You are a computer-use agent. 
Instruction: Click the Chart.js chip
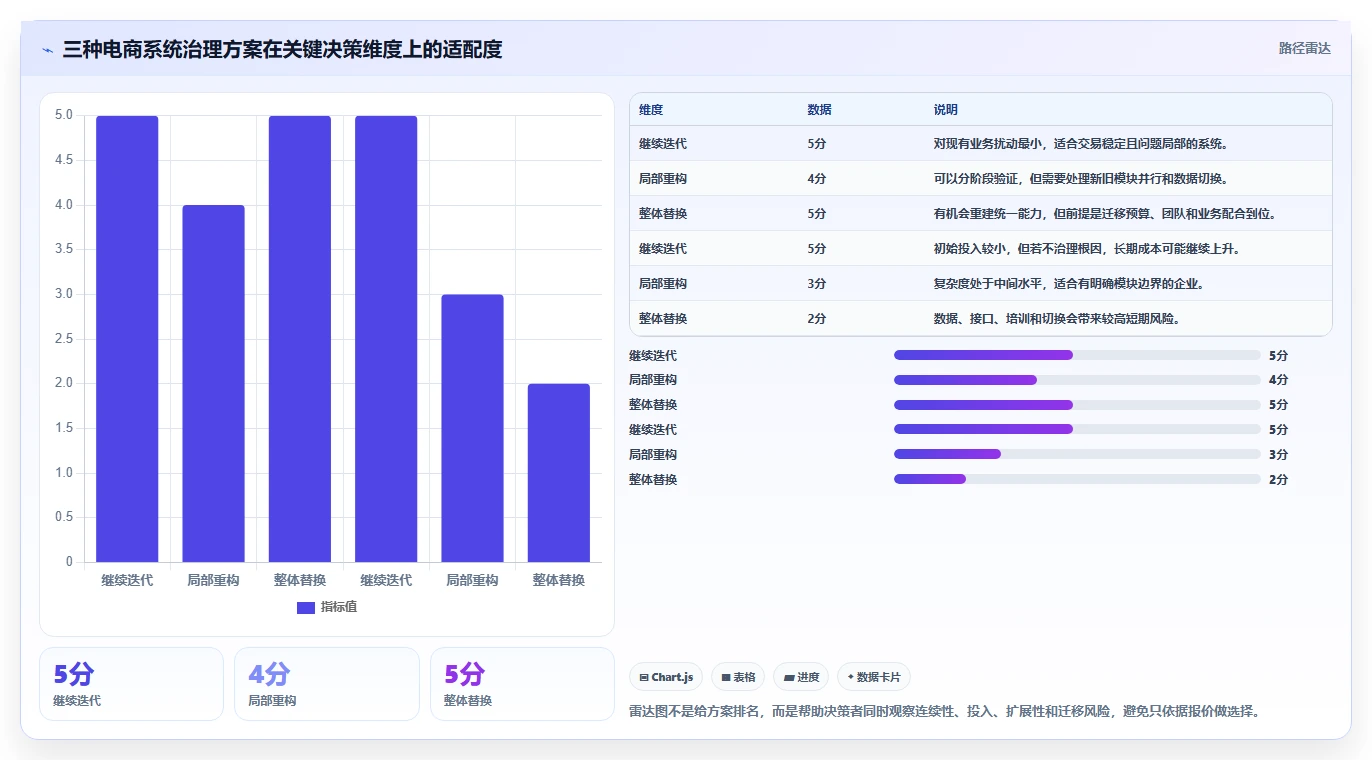(666, 677)
